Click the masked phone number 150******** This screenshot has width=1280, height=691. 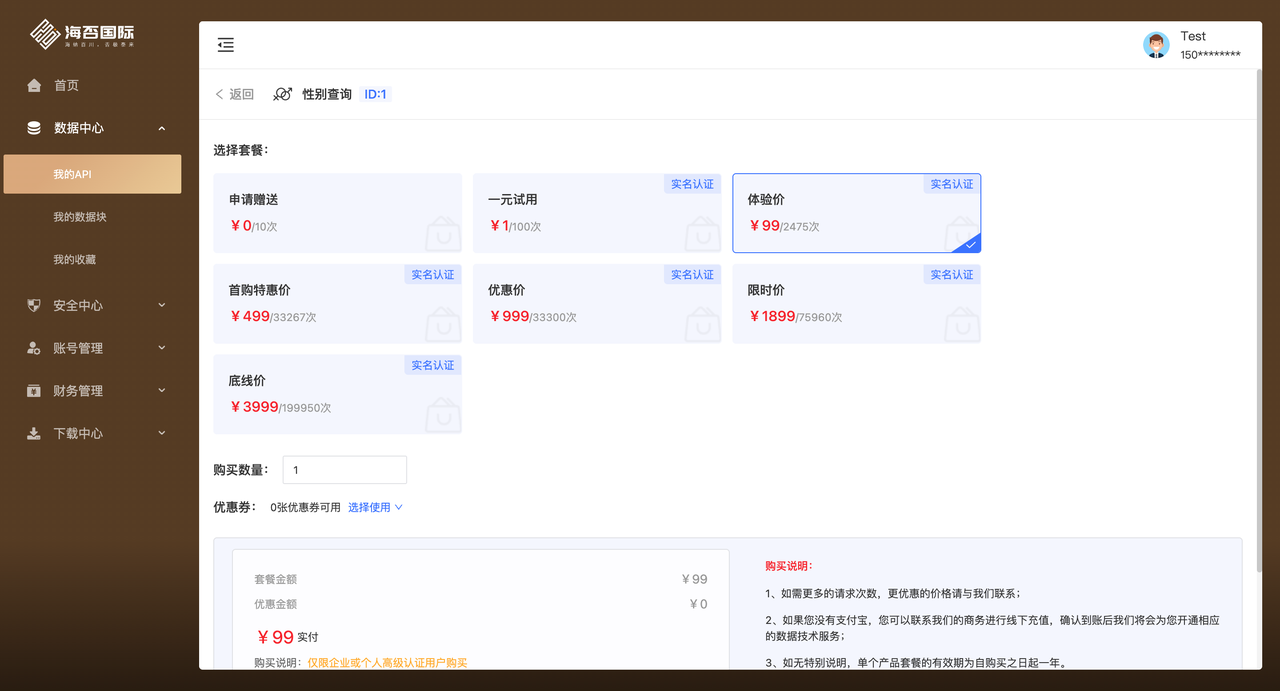point(1210,55)
